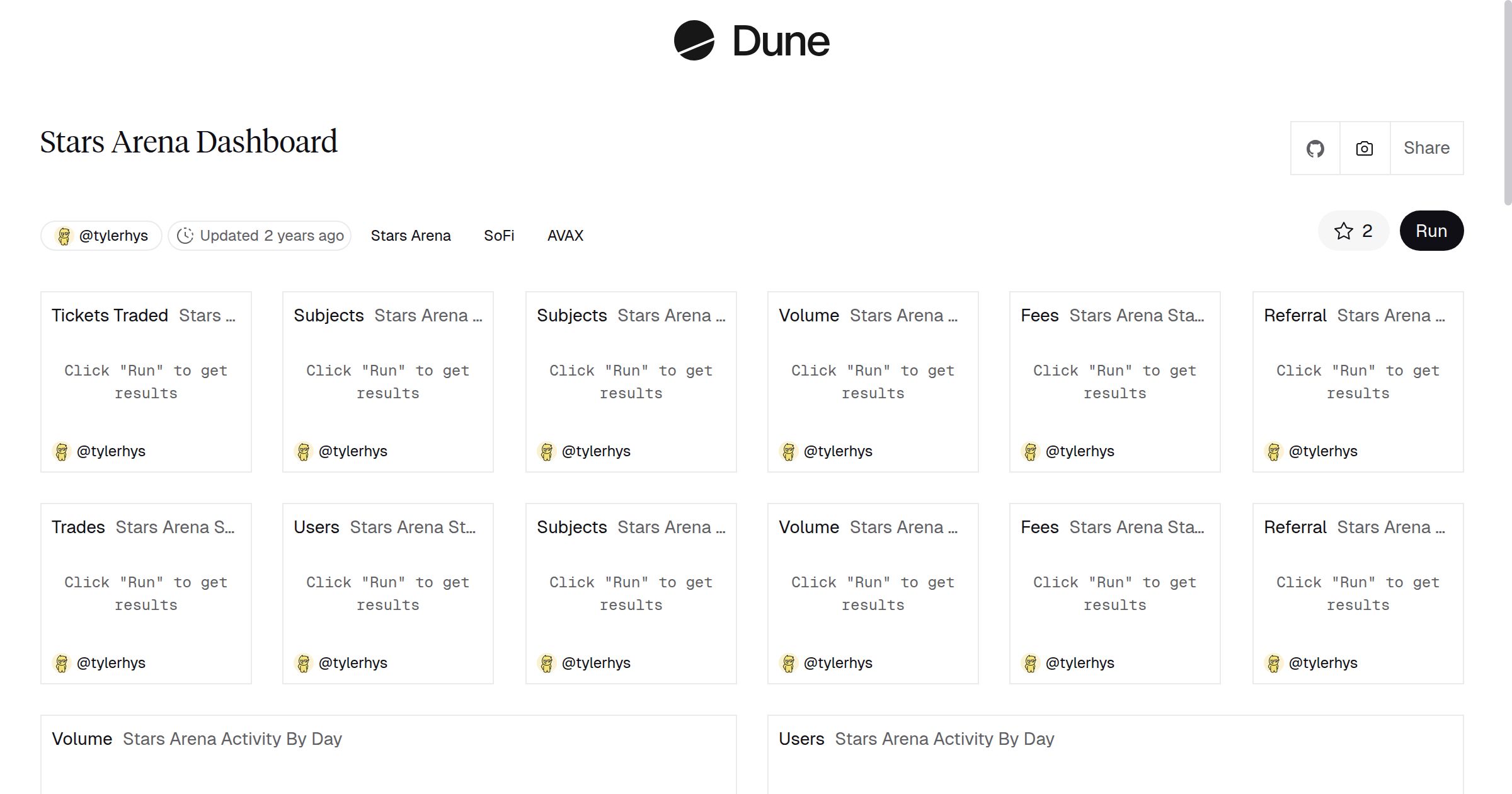
Task: Click the Dune logo at the top
Action: 753,42
